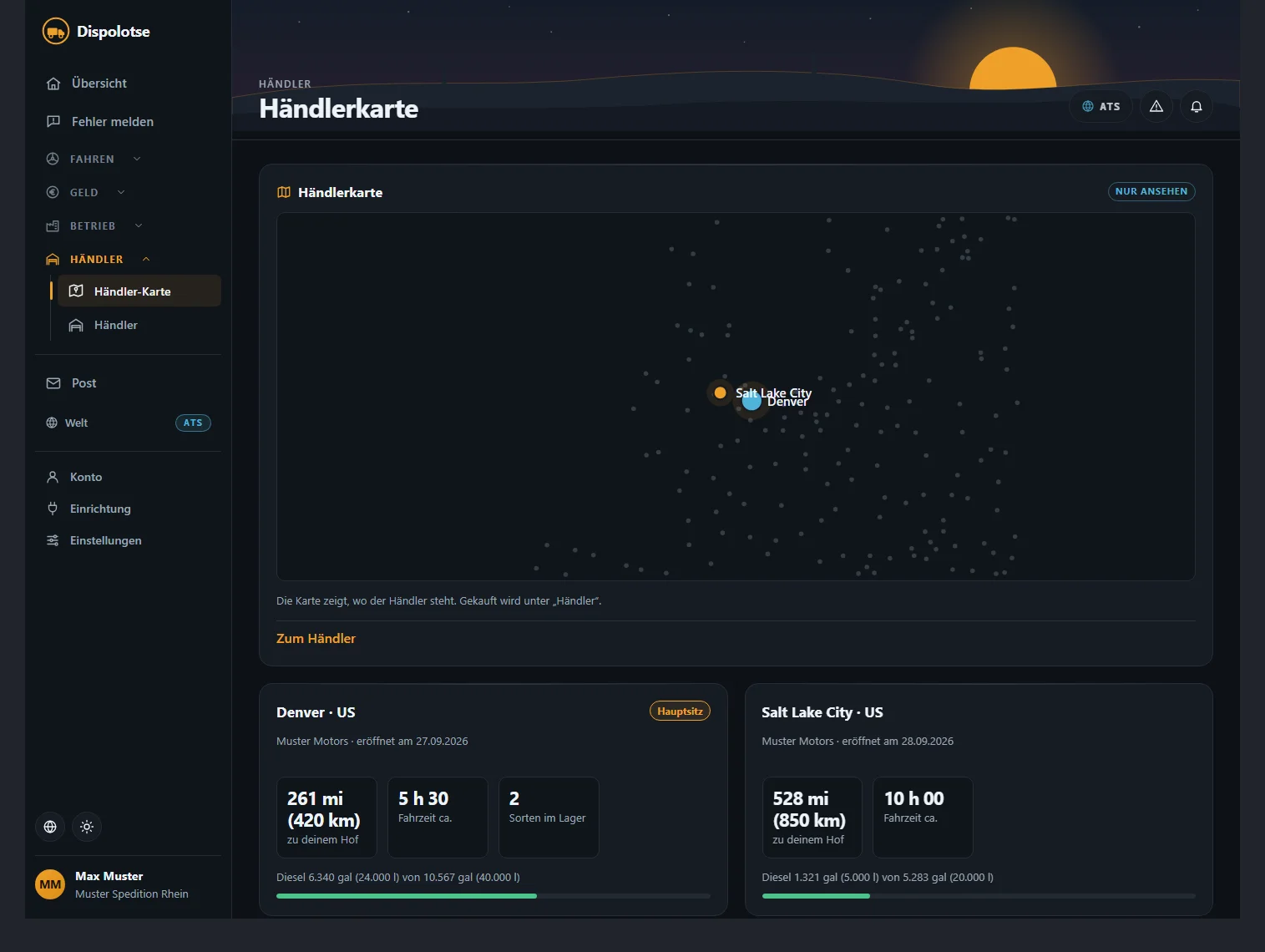
Task: Click the HÄNDLER garage icon in sidebar header
Action: click(53, 259)
